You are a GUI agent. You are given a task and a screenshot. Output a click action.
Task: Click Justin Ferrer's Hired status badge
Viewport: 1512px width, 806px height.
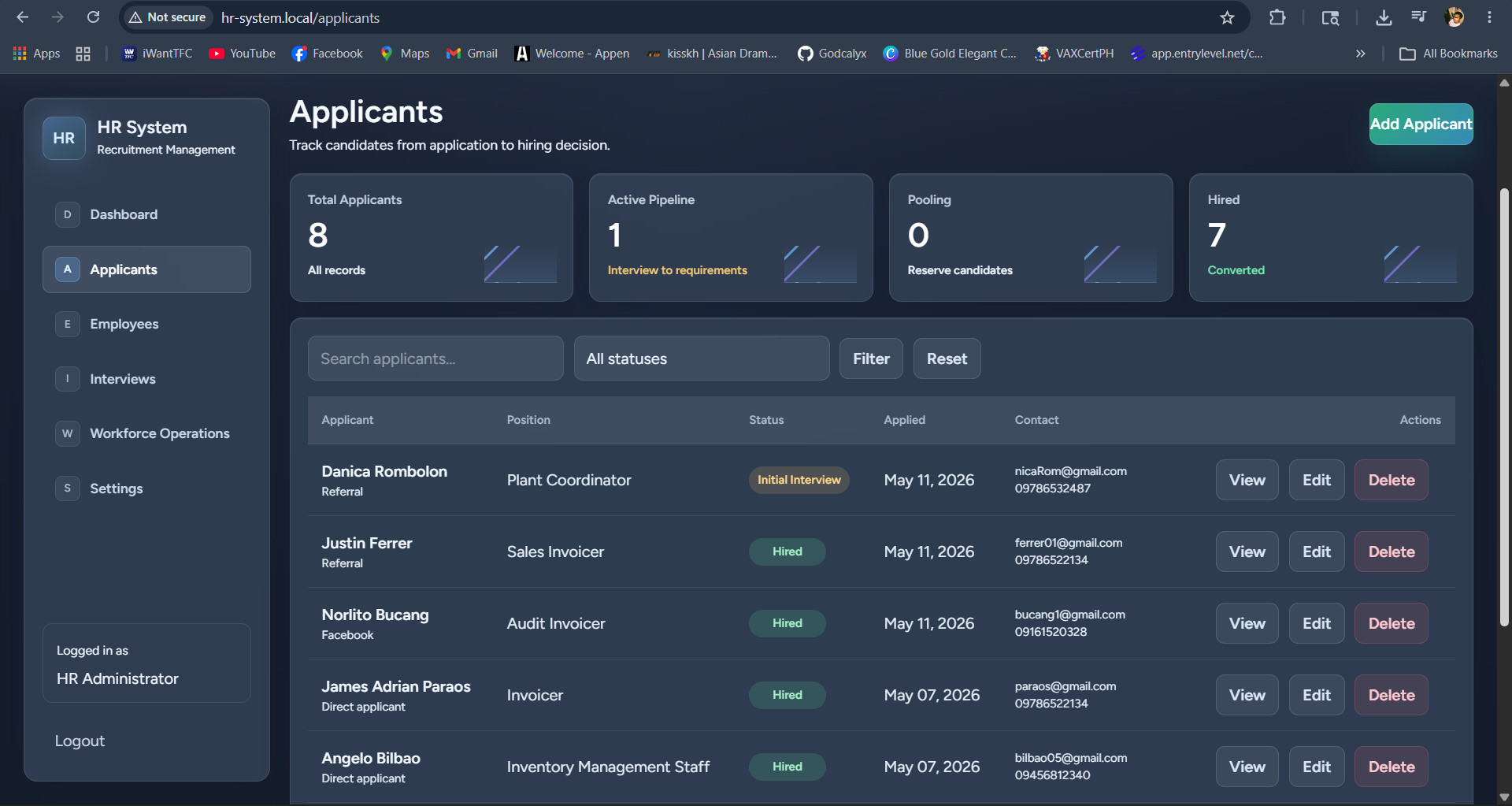[787, 552]
